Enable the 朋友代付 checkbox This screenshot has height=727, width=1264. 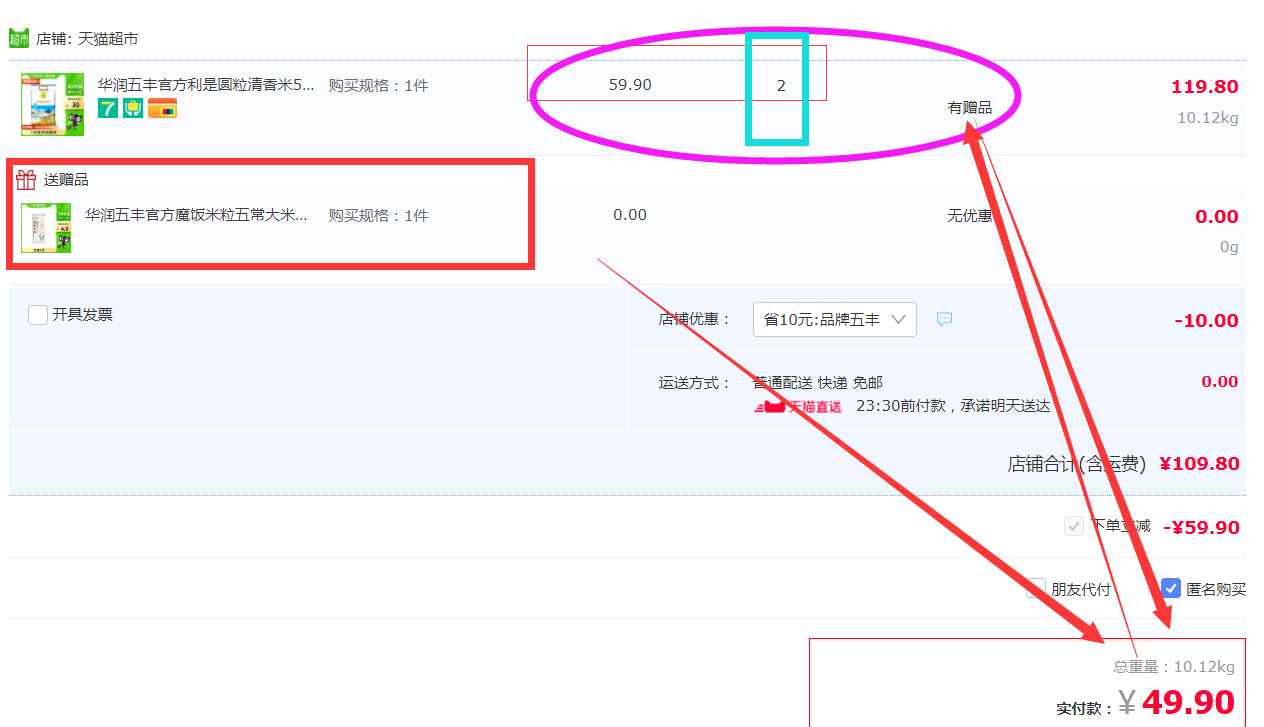click(1036, 588)
